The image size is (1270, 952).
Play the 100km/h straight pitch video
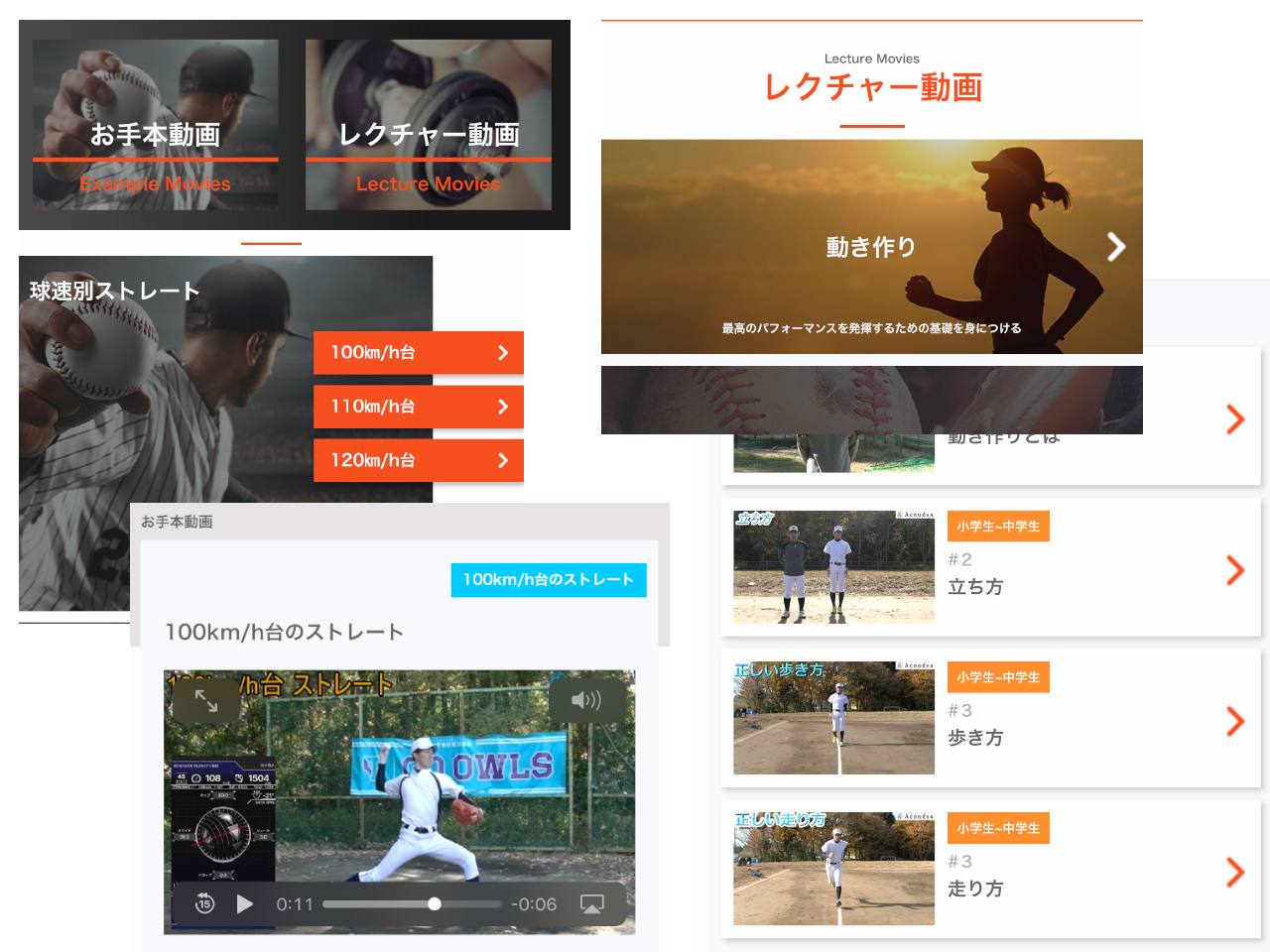(245, 904)
